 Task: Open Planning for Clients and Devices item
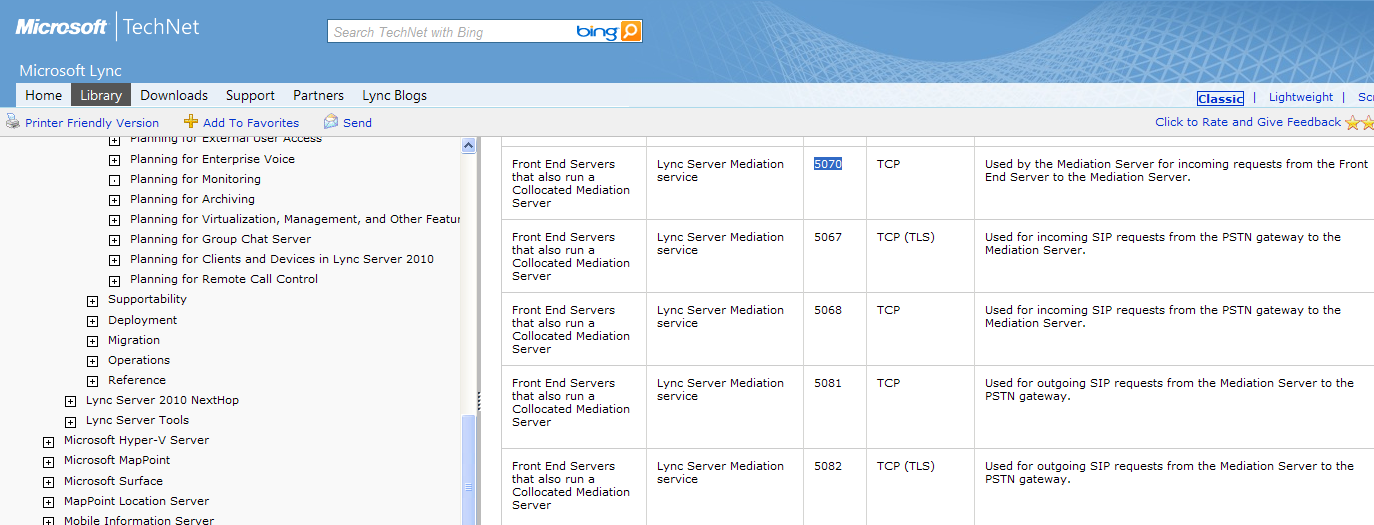[282, 259]
